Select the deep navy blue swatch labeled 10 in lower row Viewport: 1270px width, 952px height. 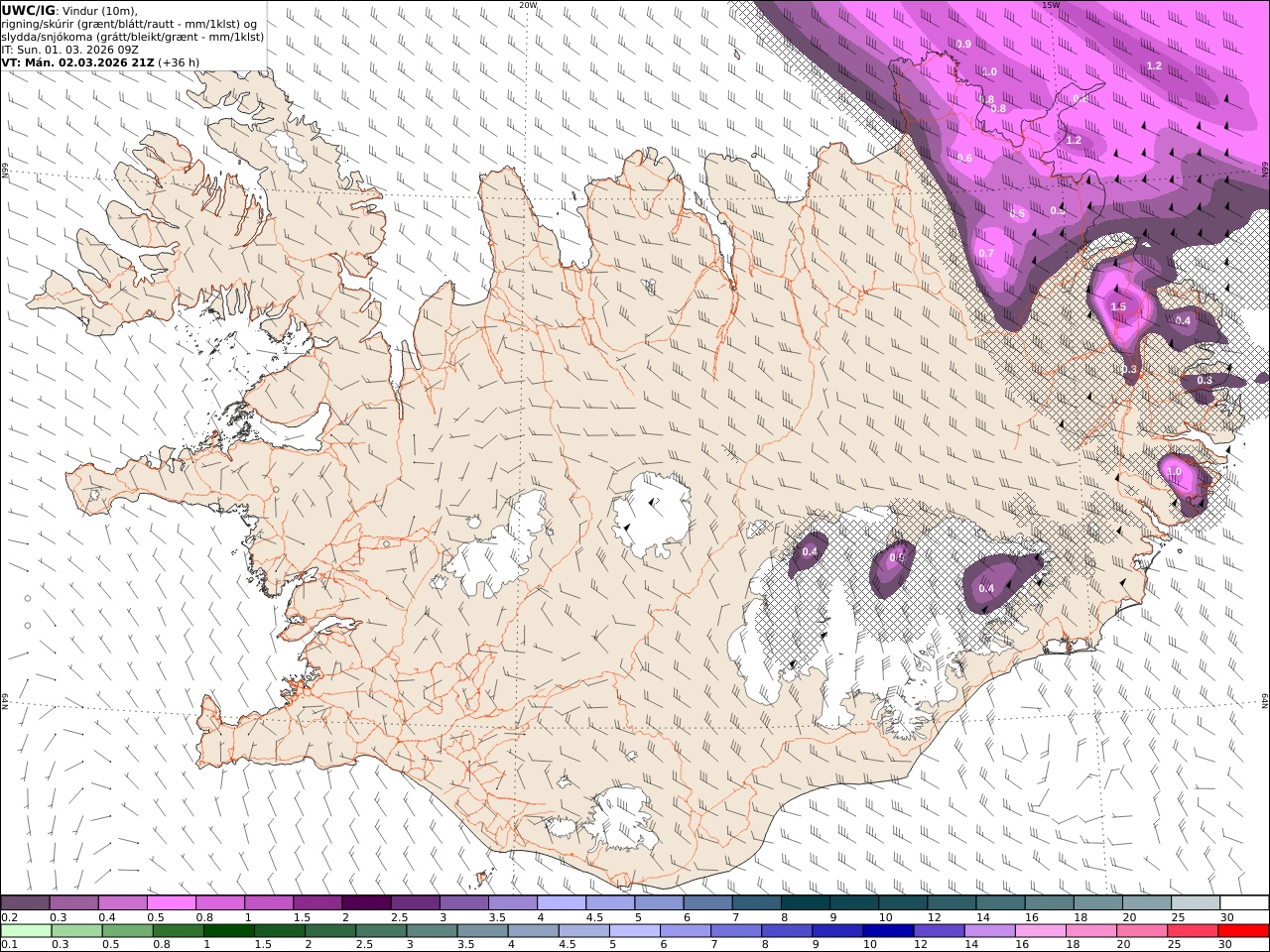coord(887,930)
